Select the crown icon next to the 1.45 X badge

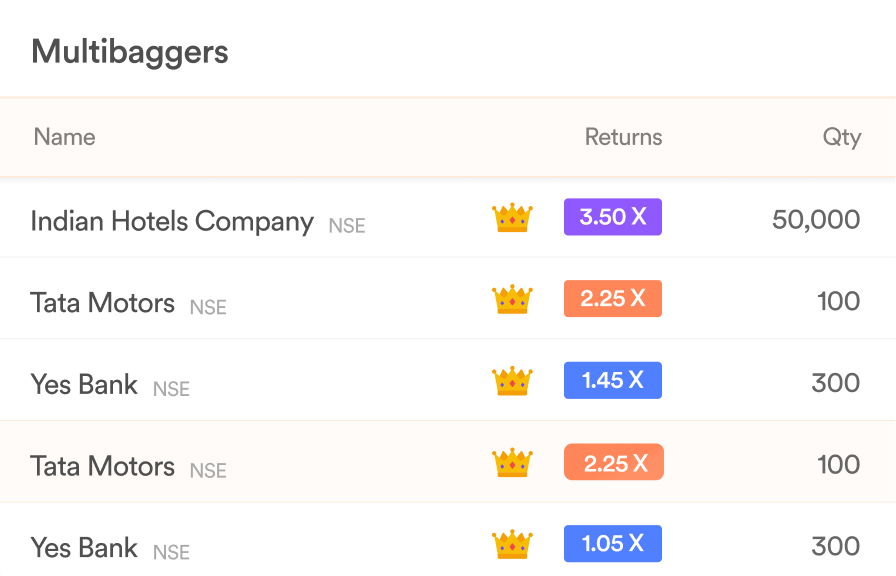click(x=512, y=381)
